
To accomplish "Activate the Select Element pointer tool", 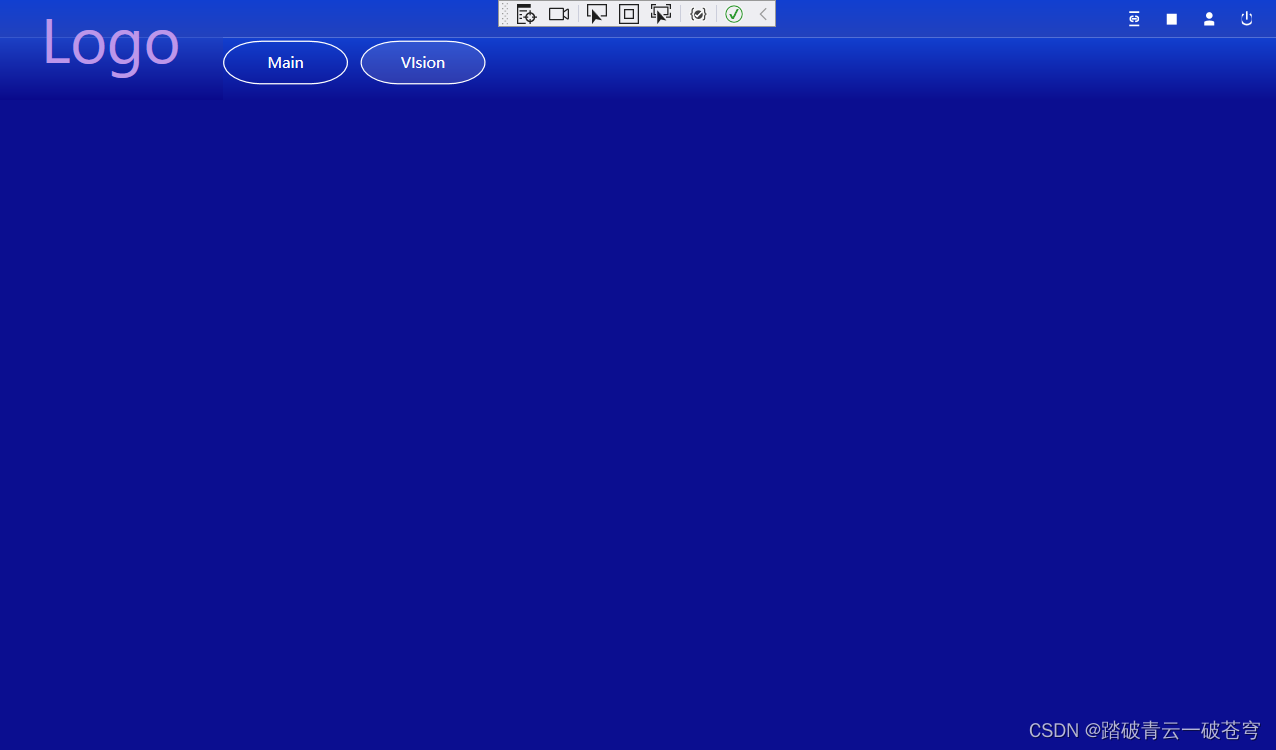I will point(597,14).
